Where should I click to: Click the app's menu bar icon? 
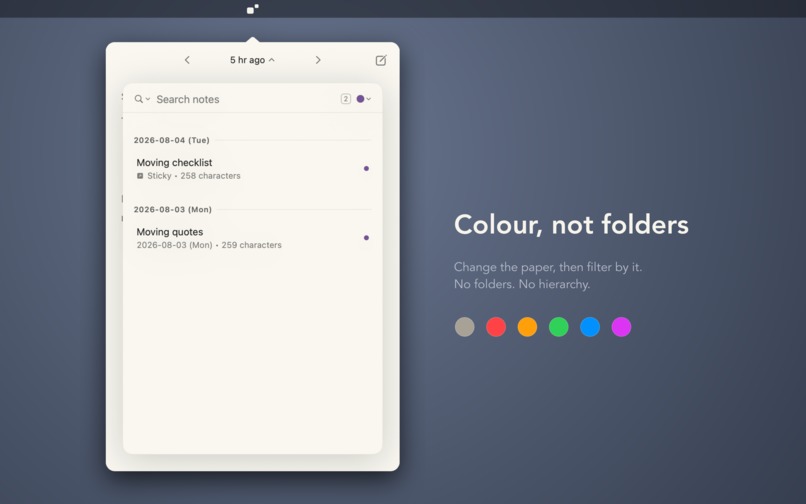[x=252, y=9]
